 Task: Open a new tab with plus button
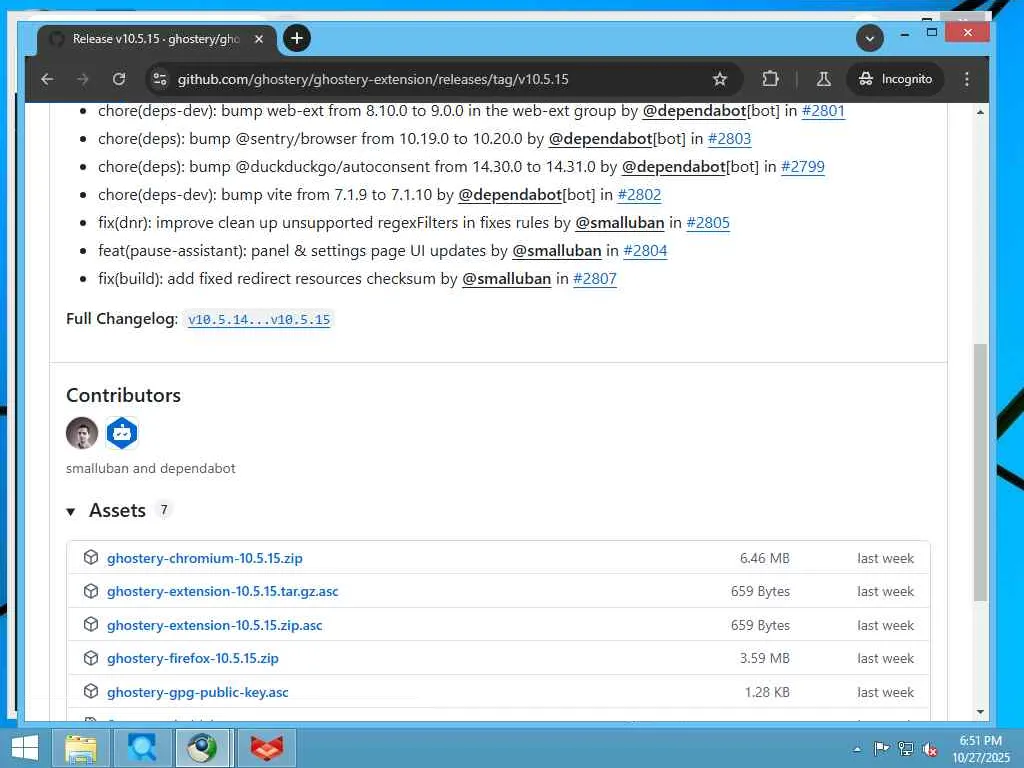point(297,39)
